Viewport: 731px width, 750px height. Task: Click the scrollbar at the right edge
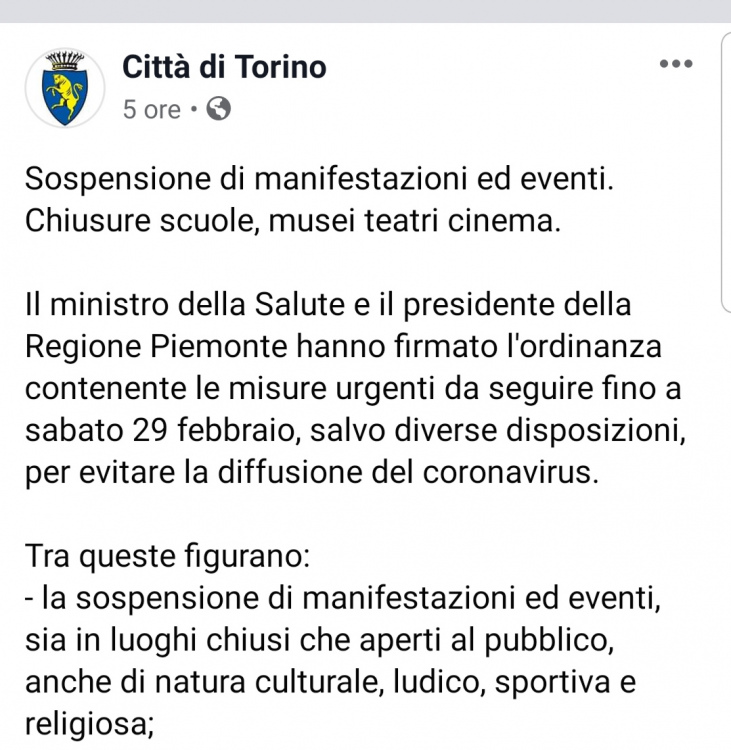pos(726,172)
